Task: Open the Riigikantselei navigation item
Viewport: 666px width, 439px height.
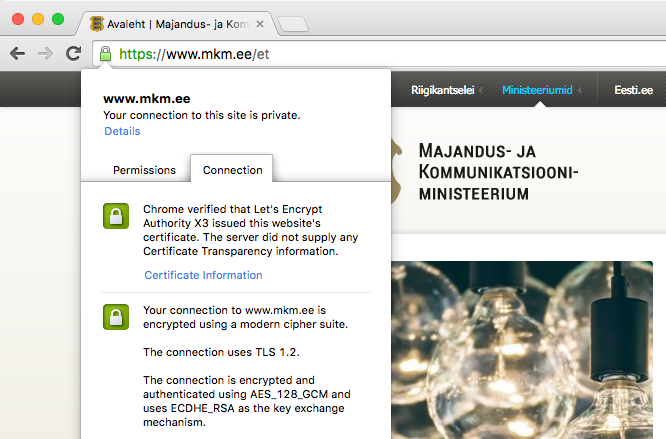Action: click(443, 90)
